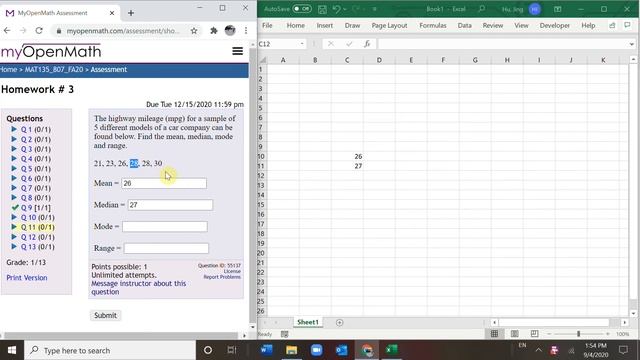Click the Search magnifier in Excel title bar
This screenshot has height=360, width=640.
point(482,9)
